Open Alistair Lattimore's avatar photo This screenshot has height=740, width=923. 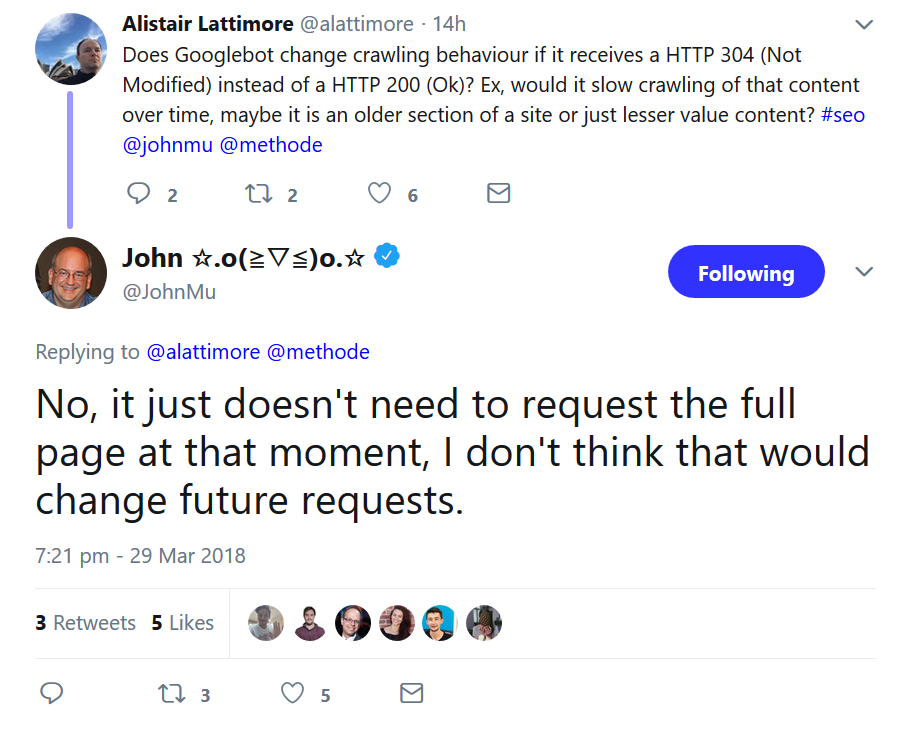click(x=71, y=51)
